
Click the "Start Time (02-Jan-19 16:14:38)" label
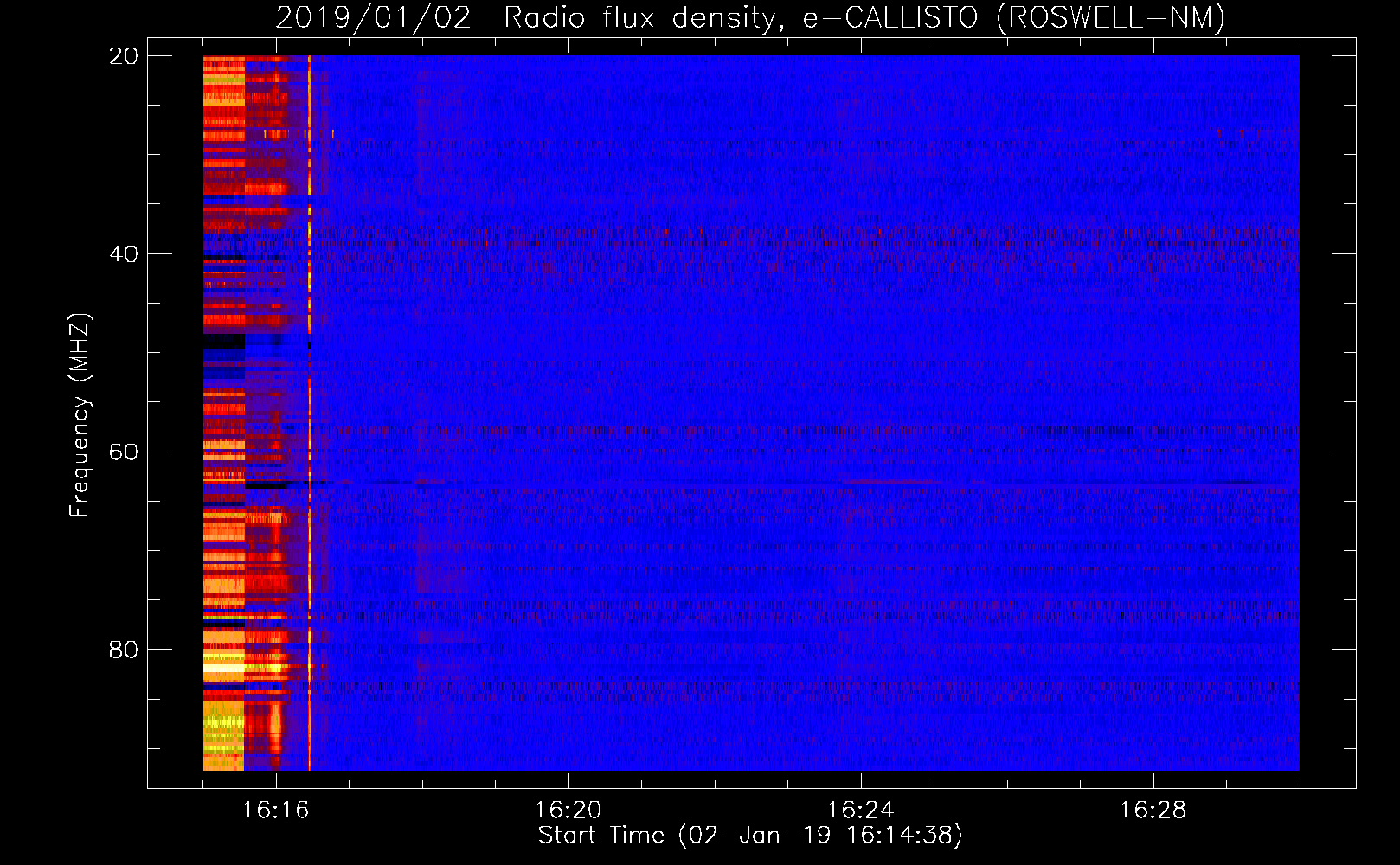(x=750, y=836)
